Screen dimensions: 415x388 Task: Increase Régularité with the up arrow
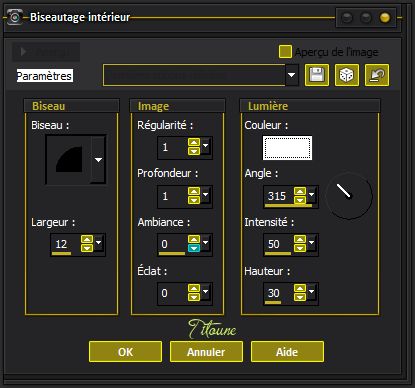click(x=194, y=142)
